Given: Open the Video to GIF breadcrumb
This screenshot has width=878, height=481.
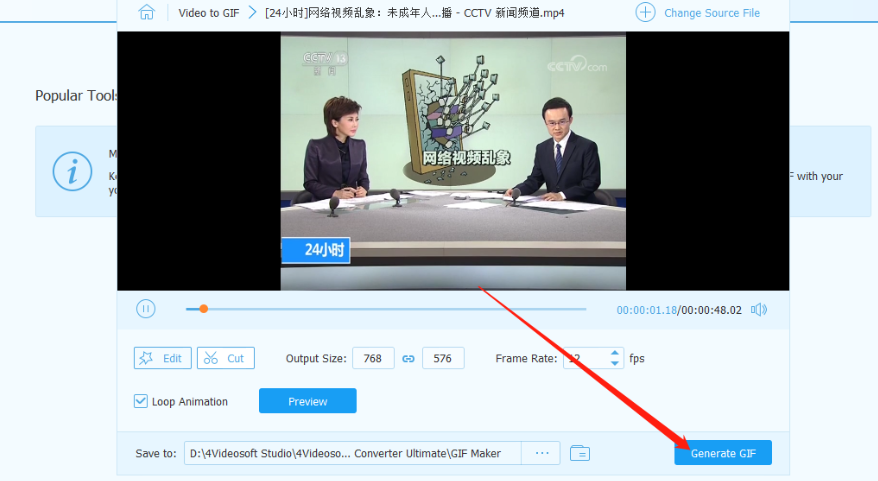Looking at the screenshot, I should click(x=208, y=13).
